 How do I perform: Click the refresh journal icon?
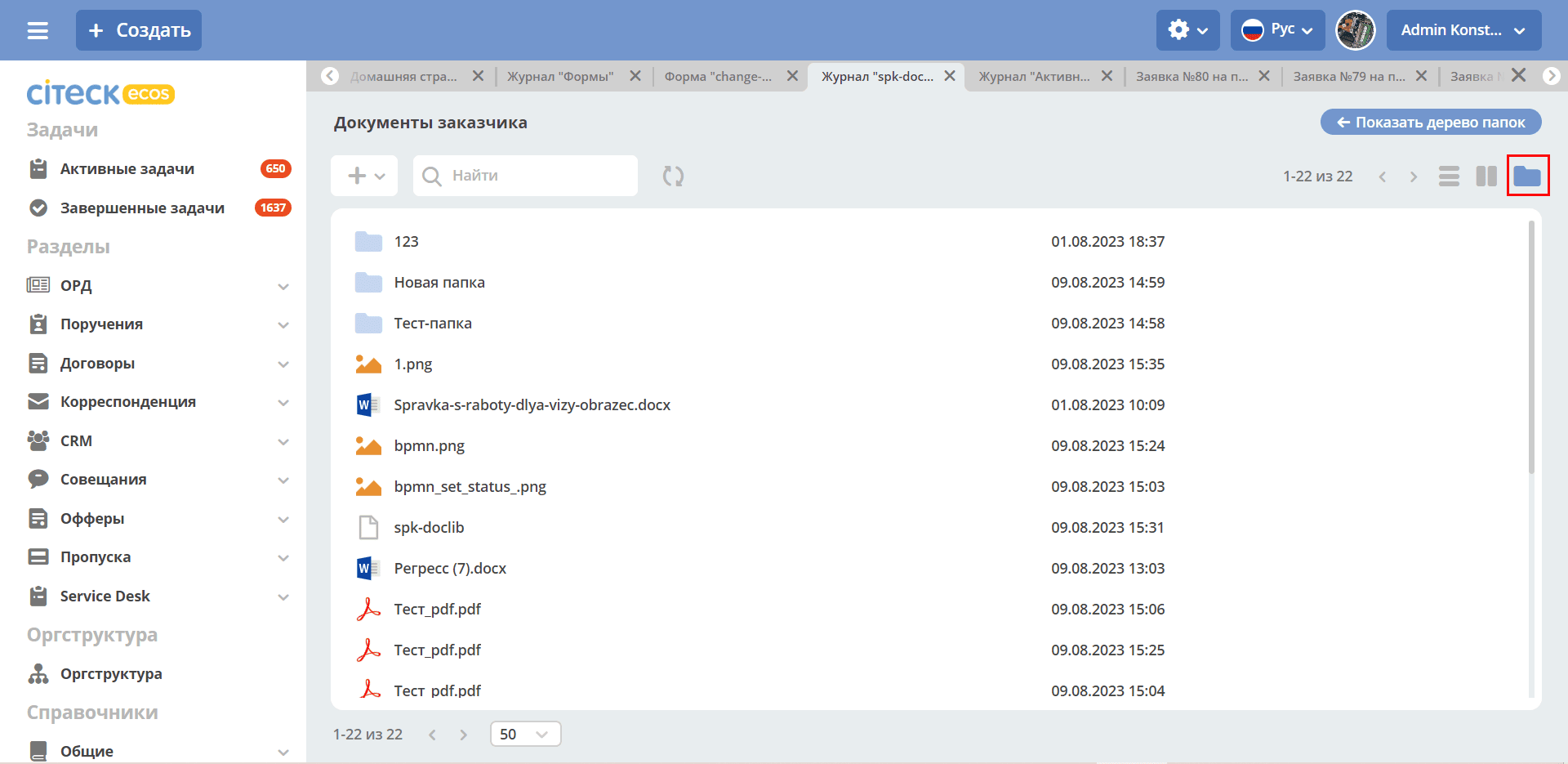pos(673,176)
